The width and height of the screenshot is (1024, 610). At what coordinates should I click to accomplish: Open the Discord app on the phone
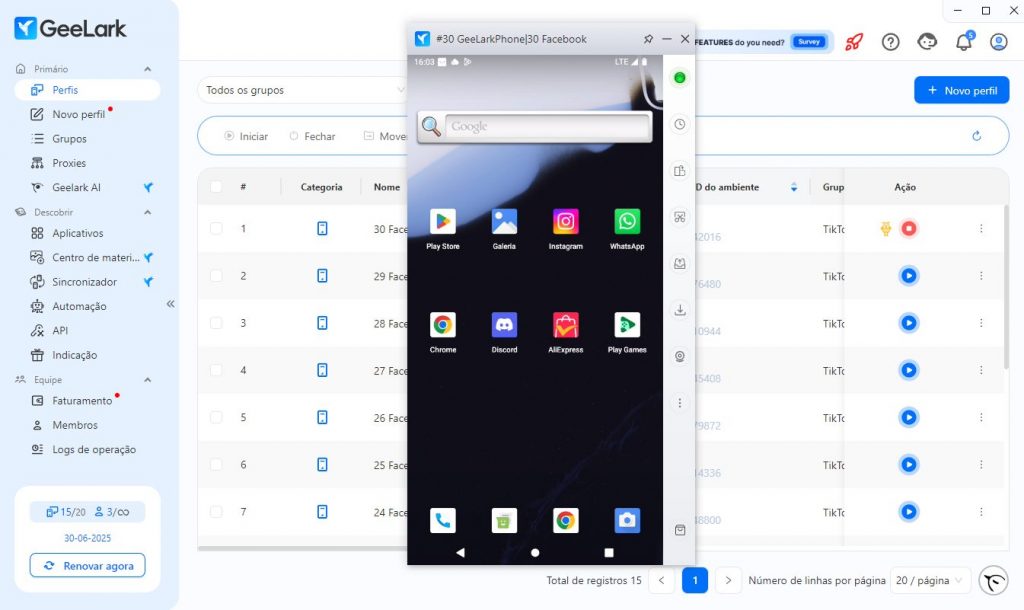pyautogui.click(x=504, y=325)
